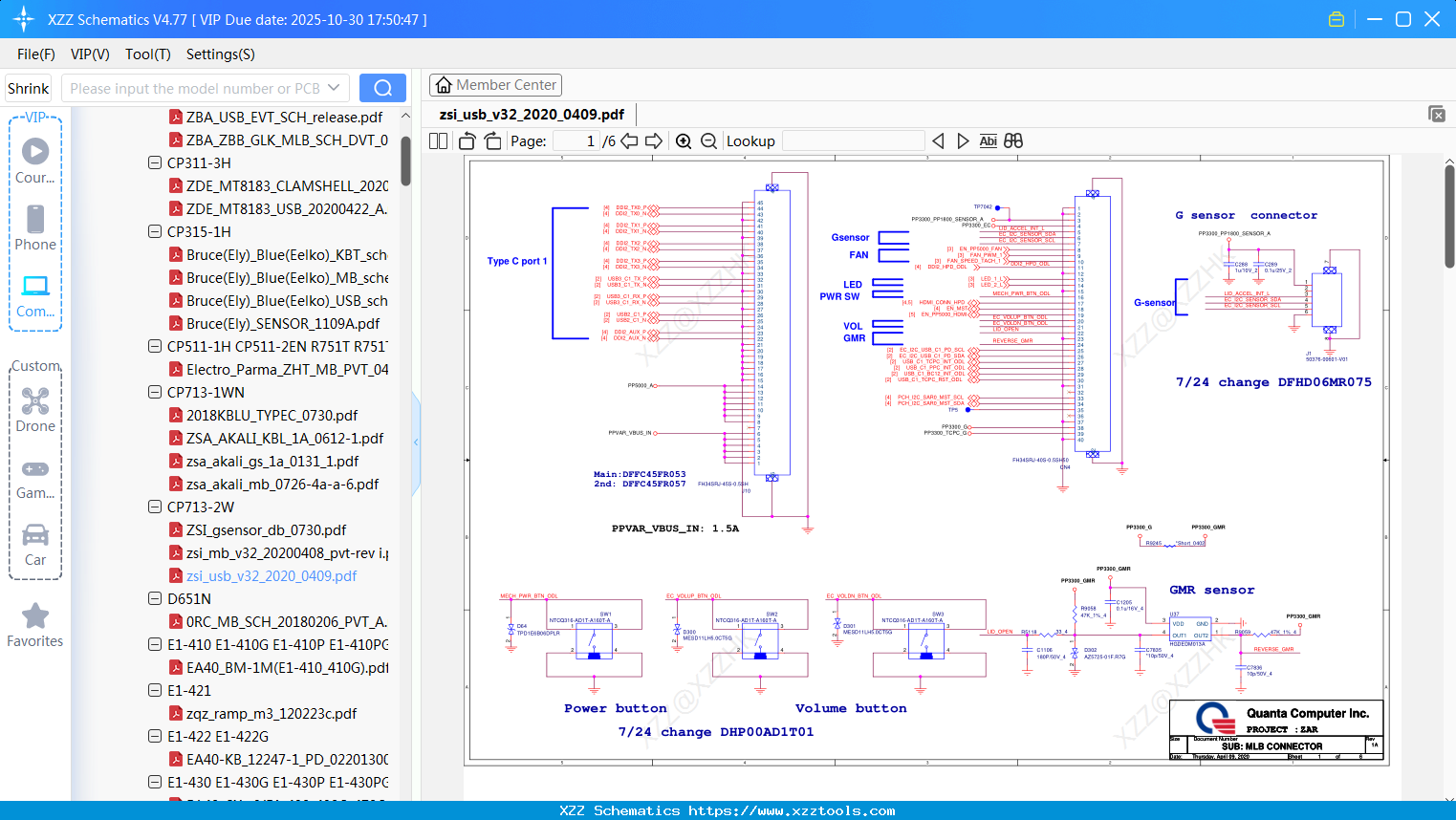Screen dimensions: 1456x820
Task: Click the Lookup text field
Action: [854, 140]
